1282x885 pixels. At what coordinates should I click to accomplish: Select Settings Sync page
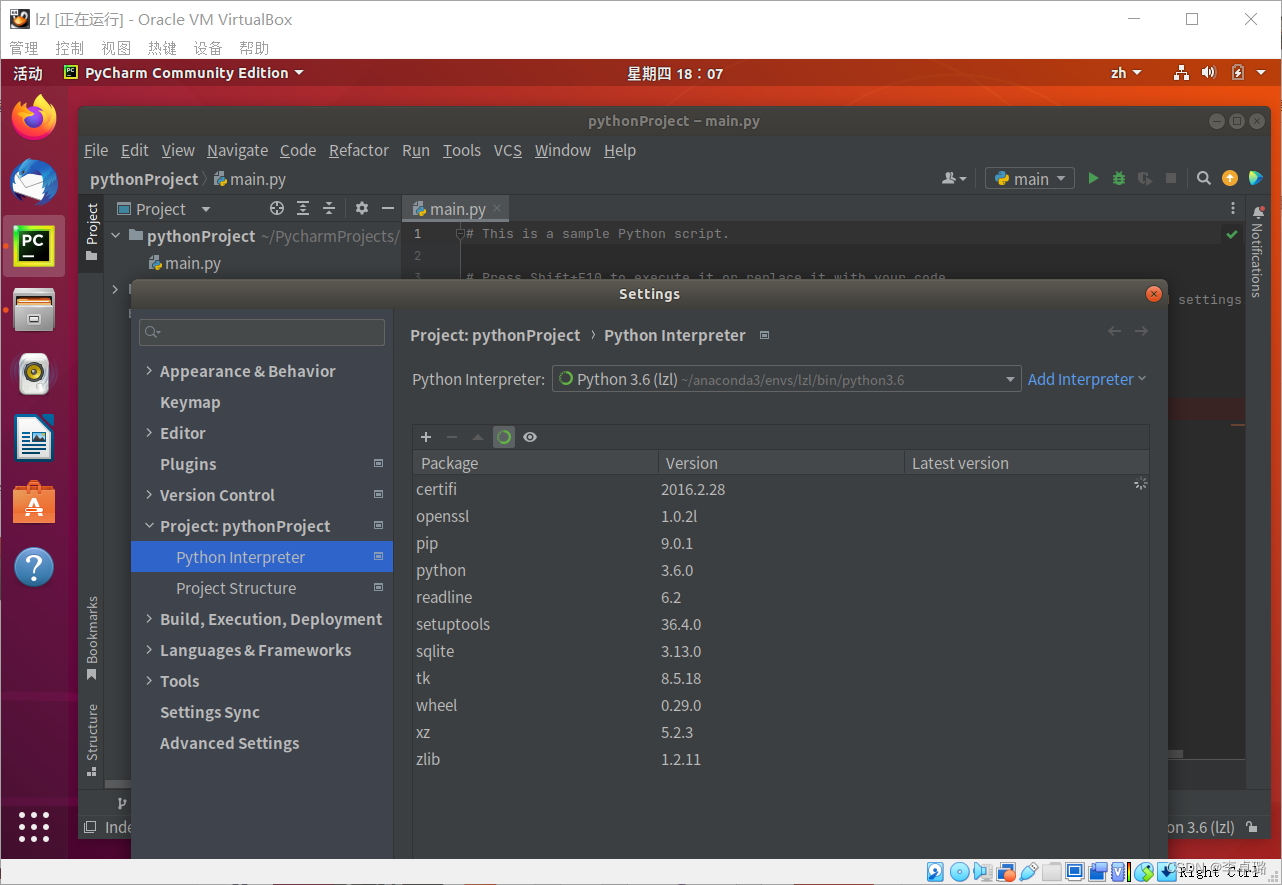pyautogui.click(x=210, y=712)
